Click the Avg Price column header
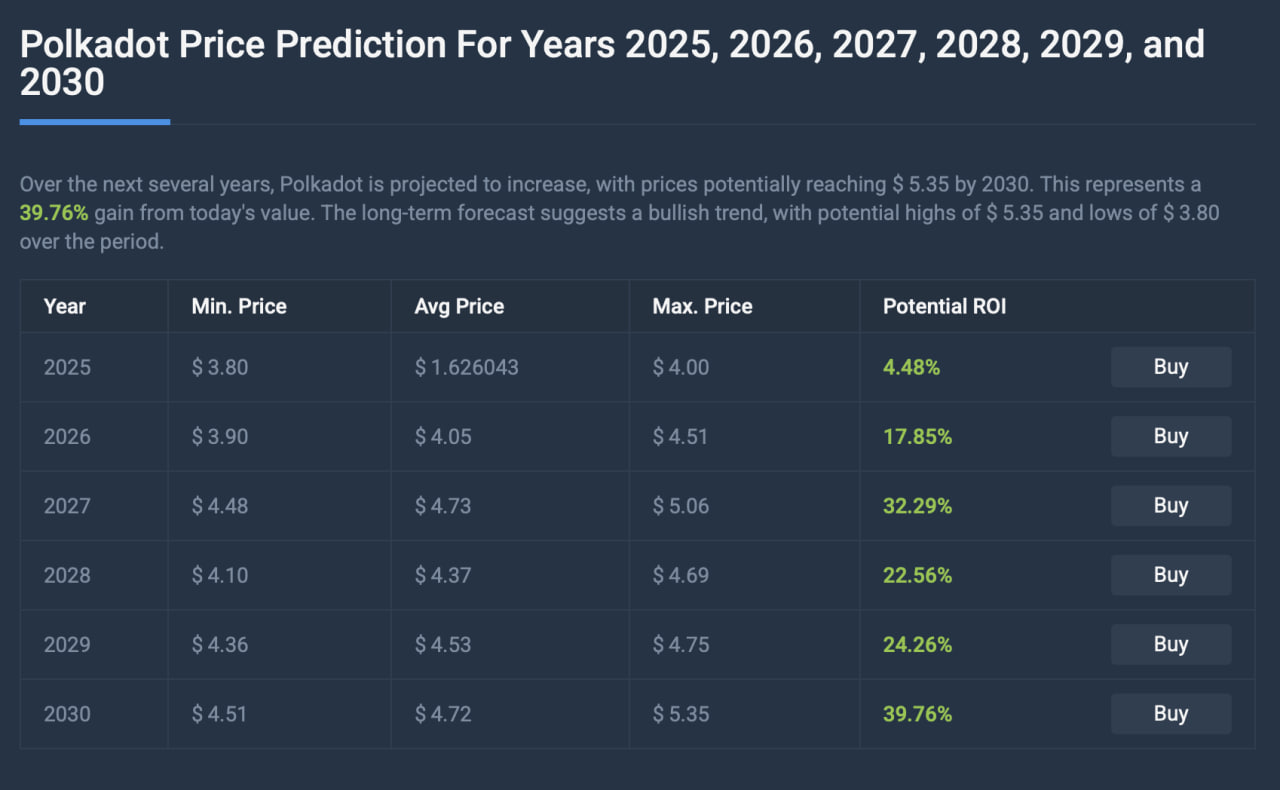Viewport: 1280px width, 790px height. pyautogui.click(x=459, y=307)
